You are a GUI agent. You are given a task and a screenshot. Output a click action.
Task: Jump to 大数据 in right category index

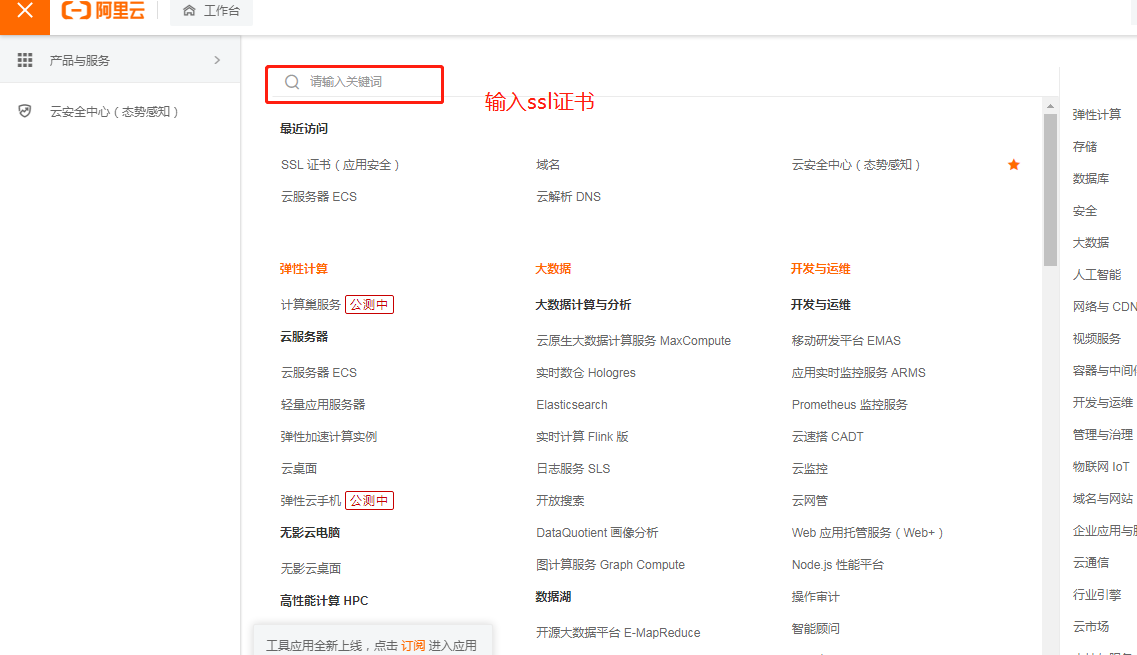tap(1091, 242)
